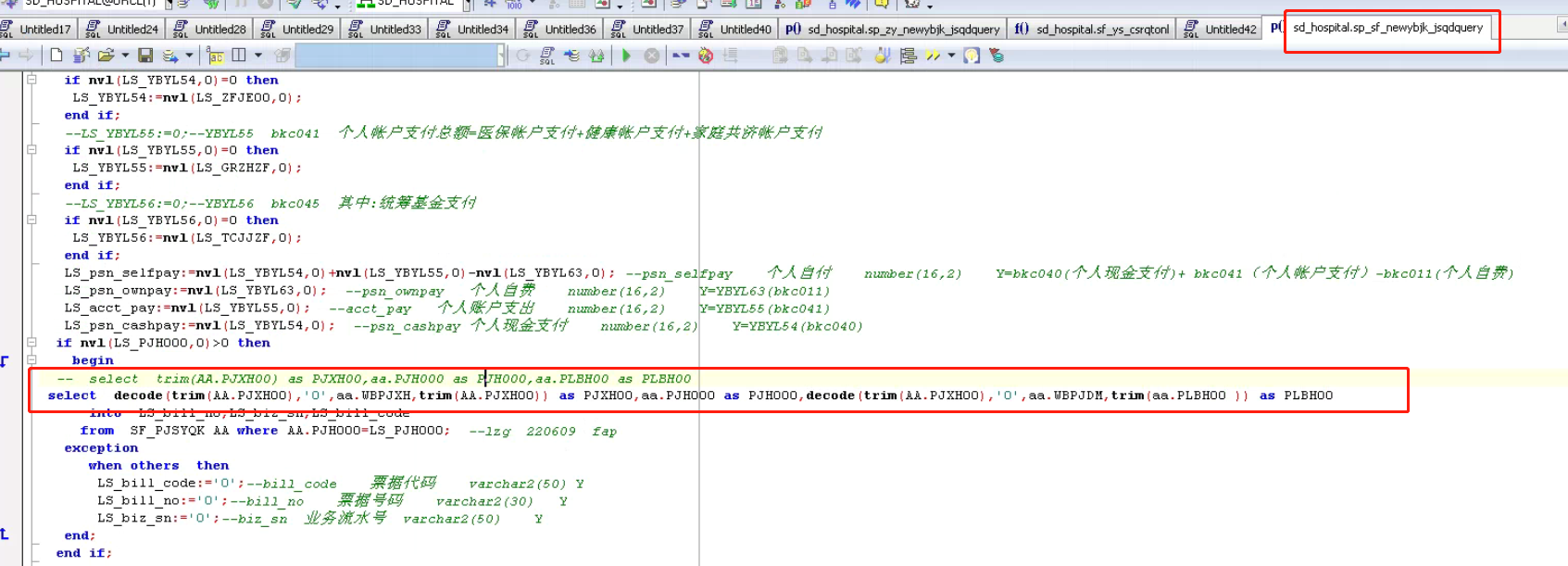Viewport: 1568px width, 566px height.
Task: Click the save-all stacked disks icon
Action: (170, 56)
